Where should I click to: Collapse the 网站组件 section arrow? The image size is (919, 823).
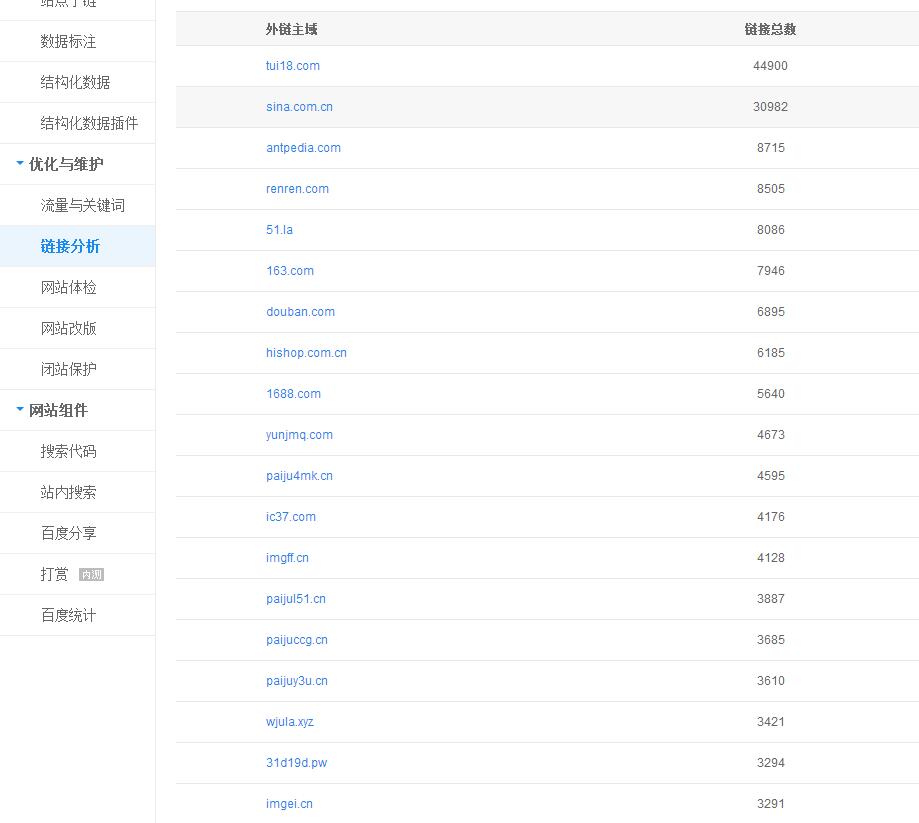[20, 410]
